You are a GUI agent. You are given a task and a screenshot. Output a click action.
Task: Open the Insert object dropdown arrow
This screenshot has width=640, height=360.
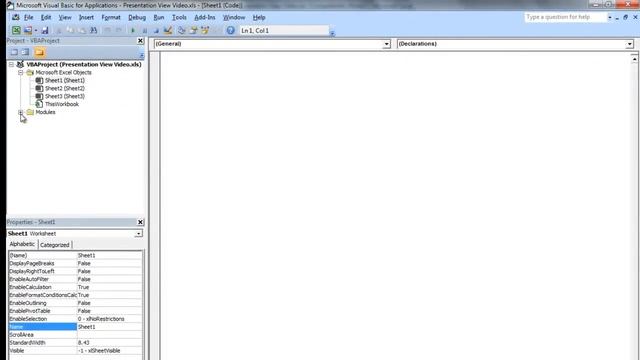pos(36,31)
